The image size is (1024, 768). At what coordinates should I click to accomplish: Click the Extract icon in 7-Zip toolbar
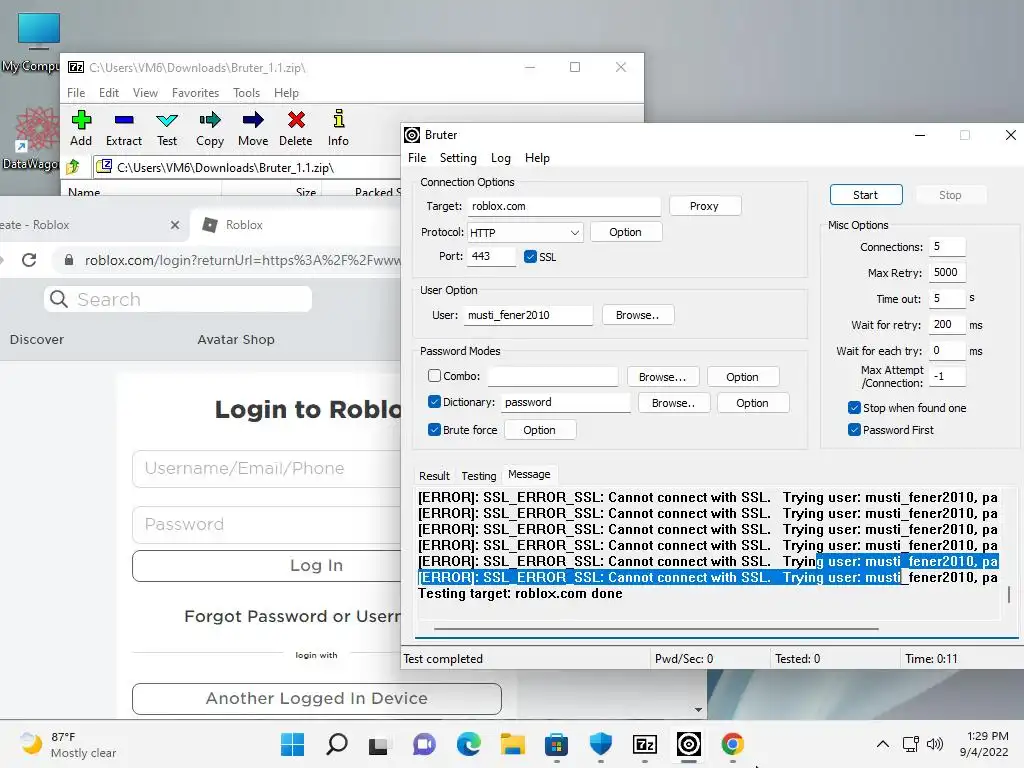pyautogui.click(x=123, y=120)
